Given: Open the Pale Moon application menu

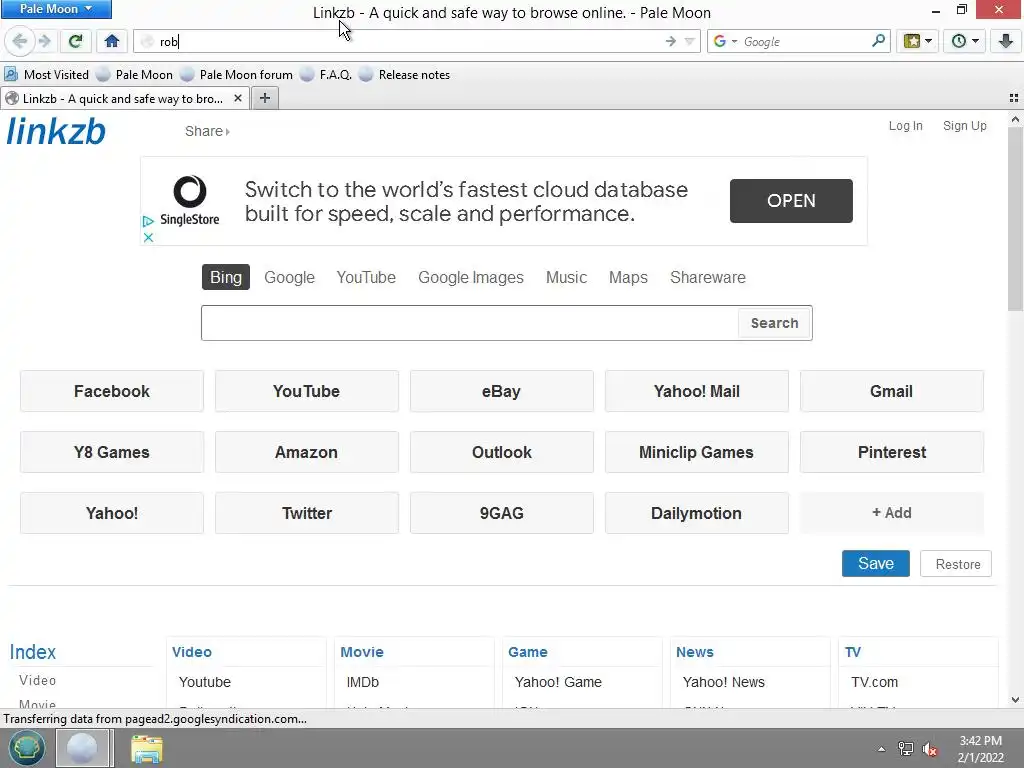Looking at the screenshot, I should point(56,9).
